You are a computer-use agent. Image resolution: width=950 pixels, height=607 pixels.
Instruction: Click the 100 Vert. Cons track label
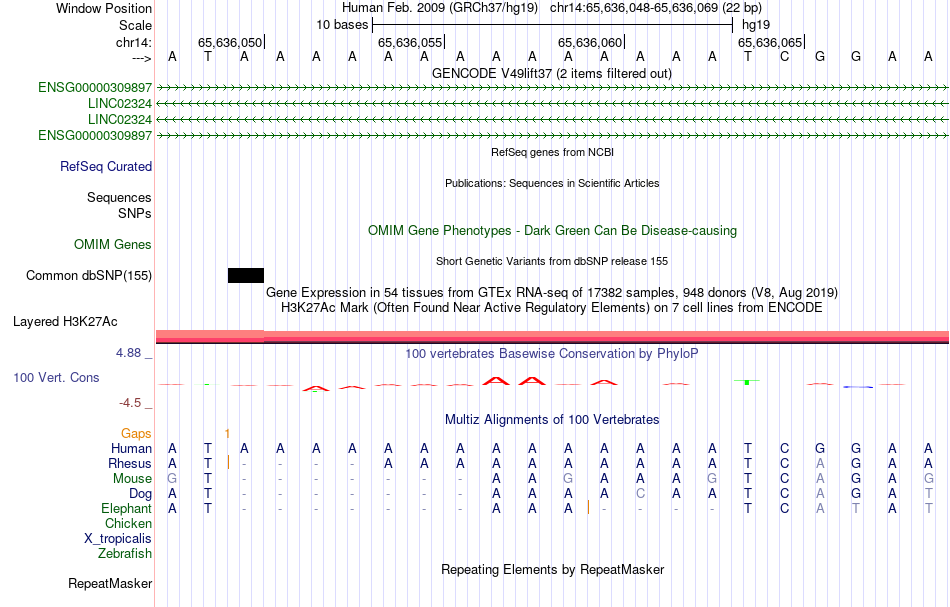pos(56,377)
